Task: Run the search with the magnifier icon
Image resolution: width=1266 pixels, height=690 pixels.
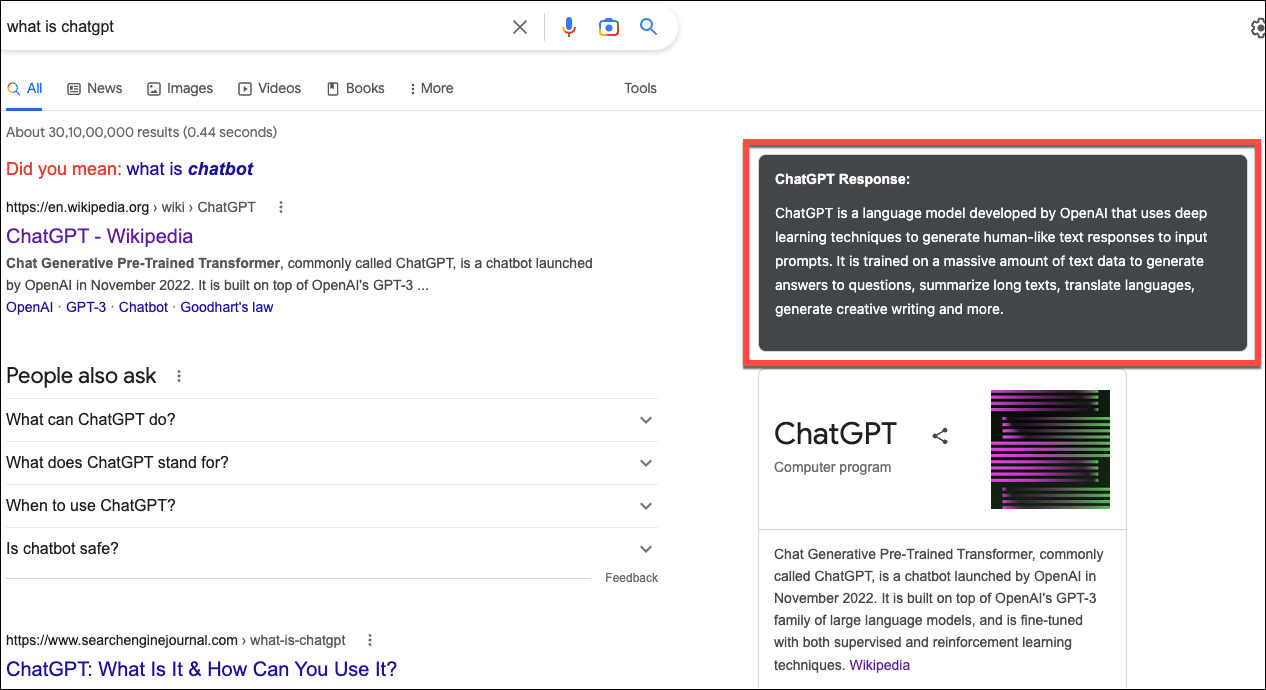Action: point(648,27)
